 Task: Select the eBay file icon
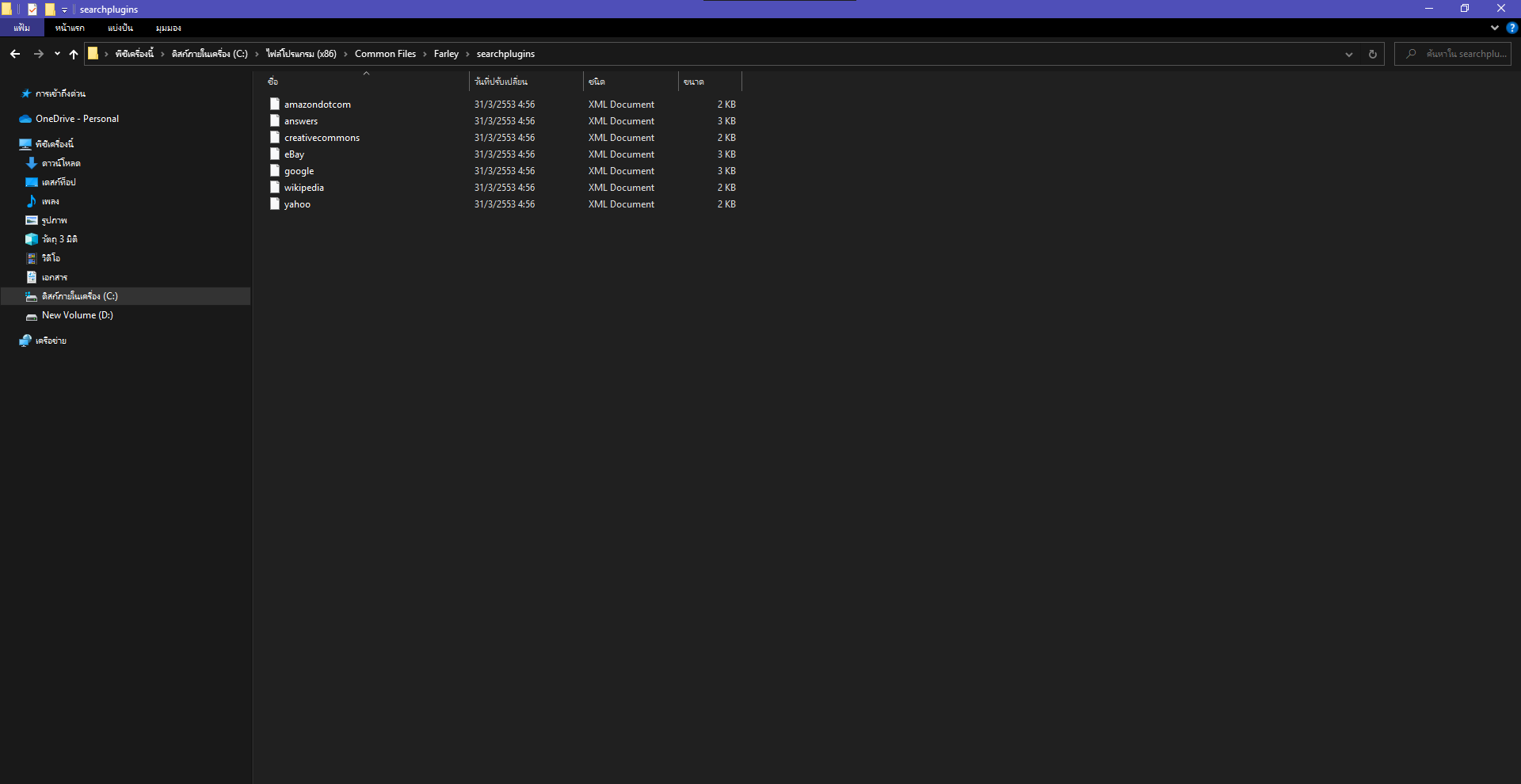point(275,154)
